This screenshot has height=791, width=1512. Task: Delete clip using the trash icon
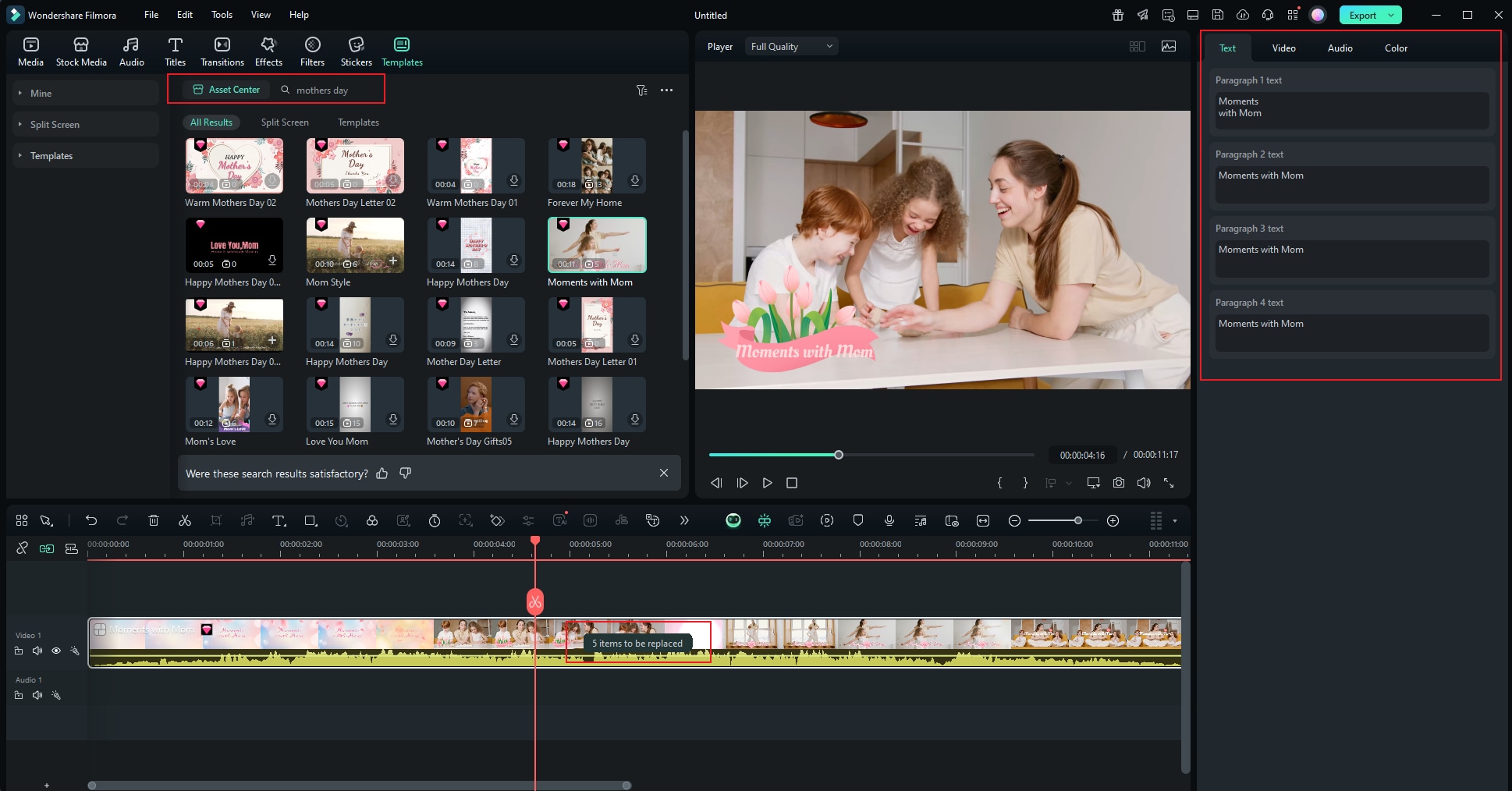[x=154, y=520]
